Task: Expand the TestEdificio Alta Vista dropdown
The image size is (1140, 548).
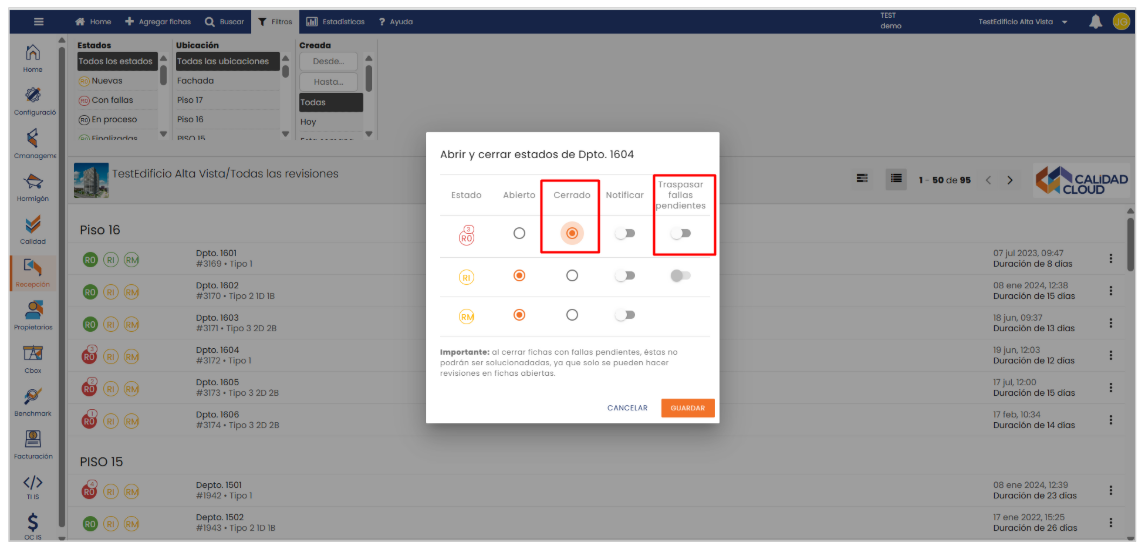Action: tap(1023, 22)
